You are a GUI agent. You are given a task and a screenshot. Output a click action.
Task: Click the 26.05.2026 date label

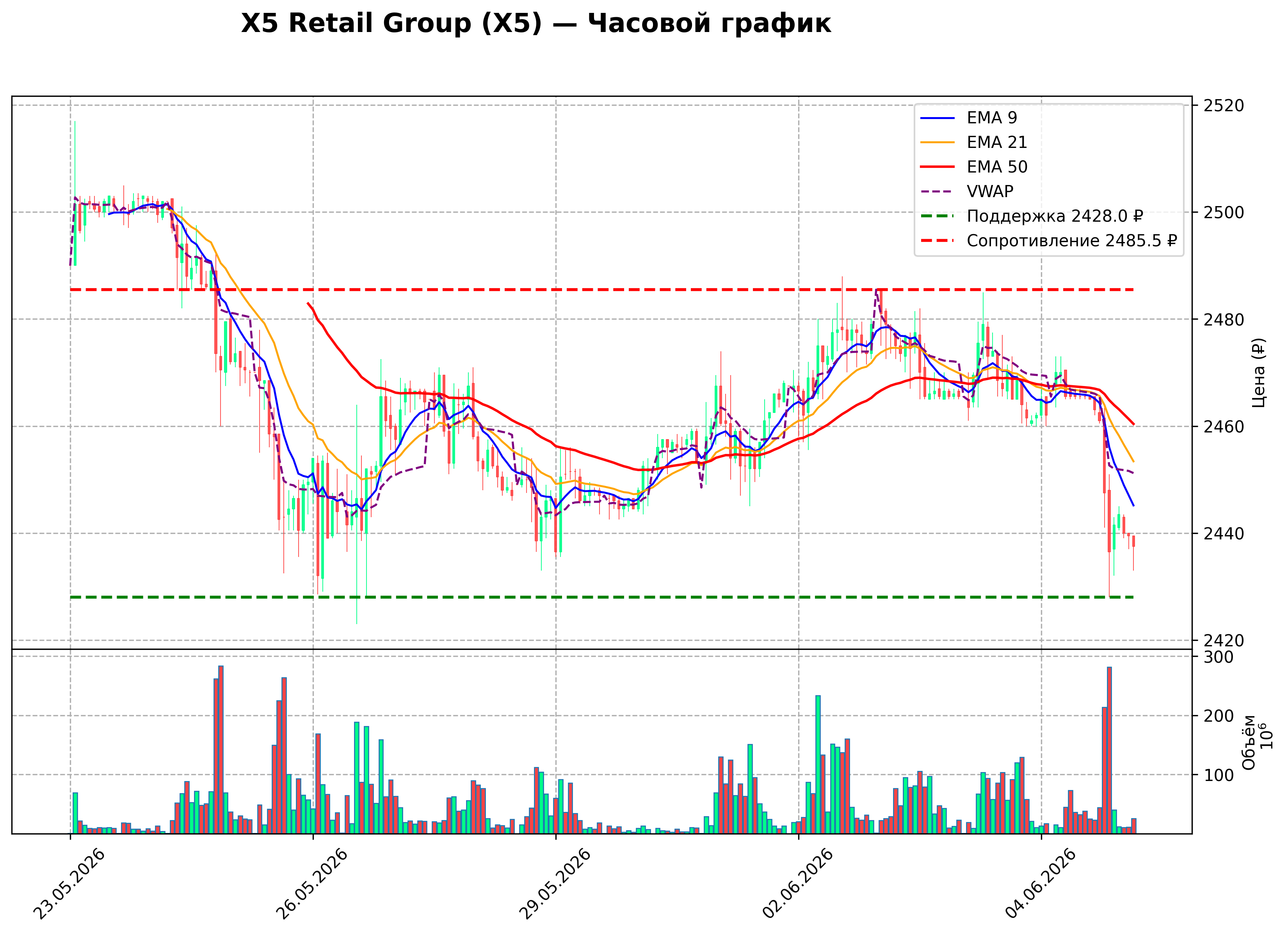(x=312, y=884)
